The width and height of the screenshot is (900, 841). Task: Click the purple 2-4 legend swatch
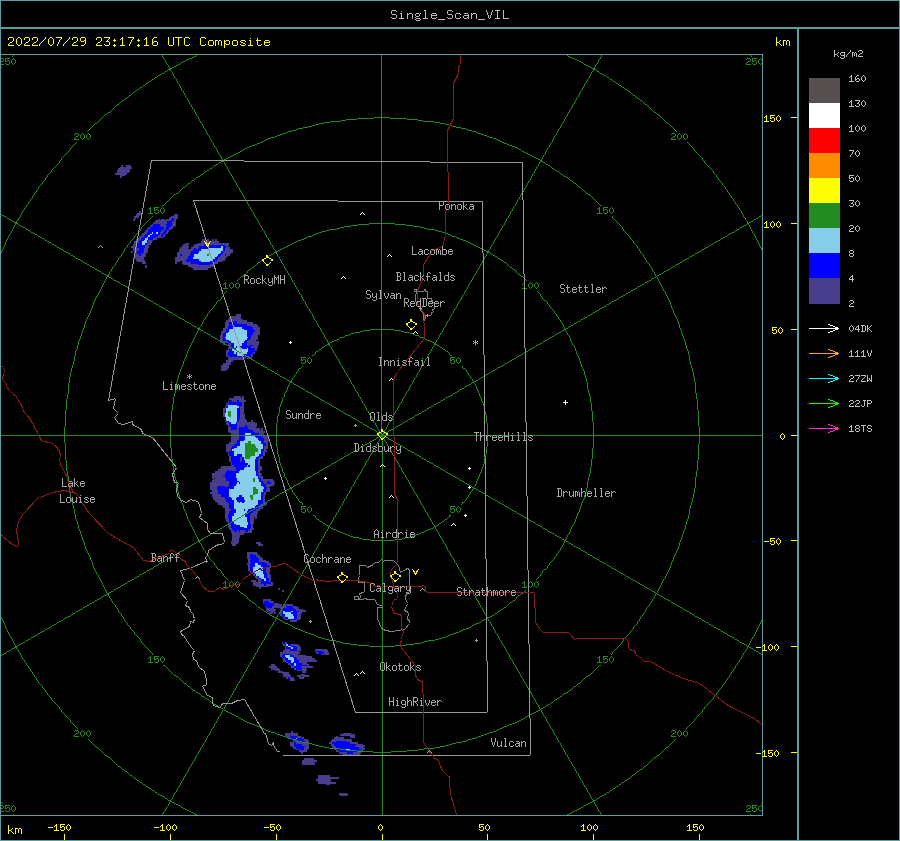[824, 290]
